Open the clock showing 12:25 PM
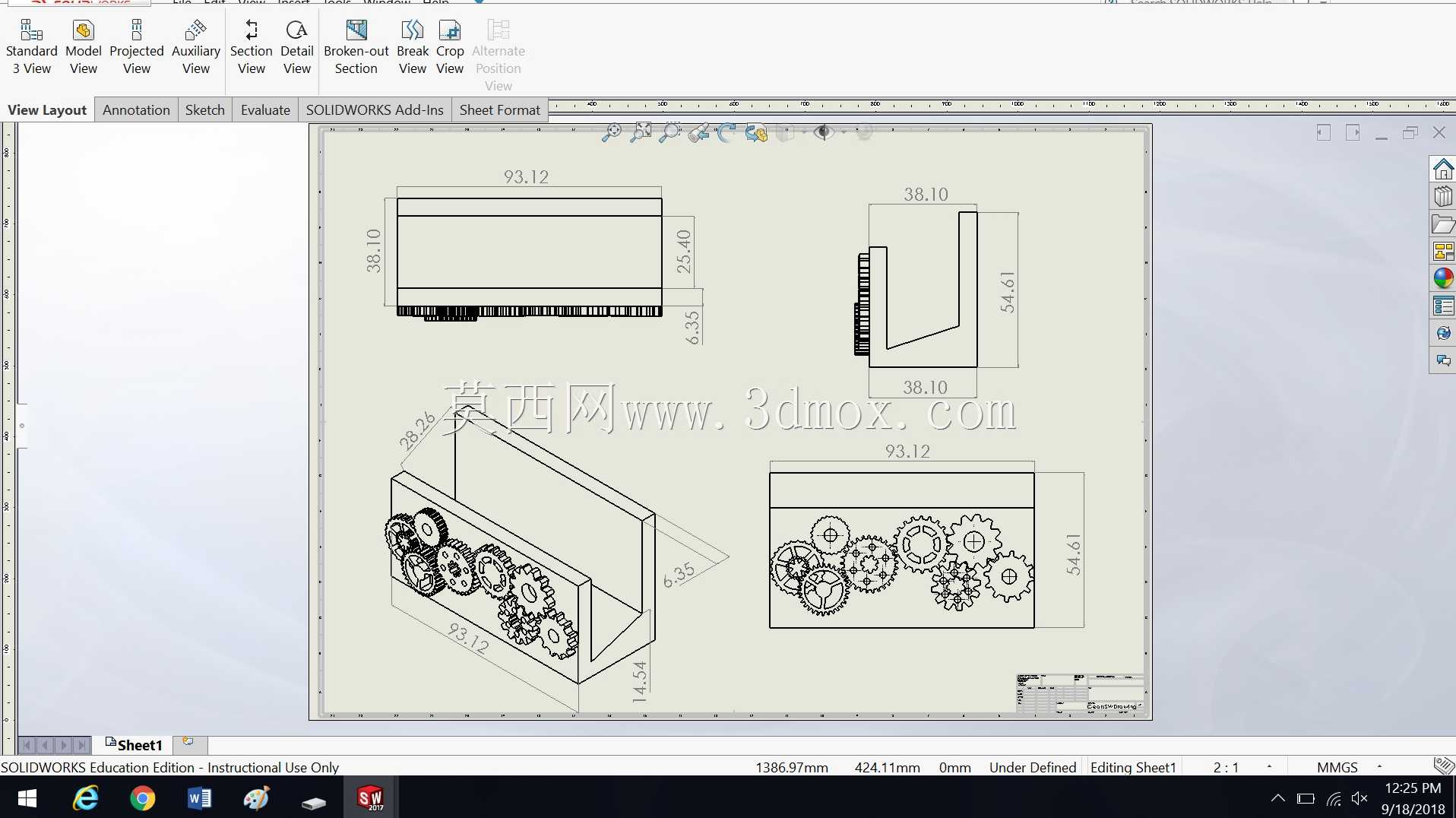Image resolution: width=1456 pixels, height=818 pixels. (x=1413, y=798)
